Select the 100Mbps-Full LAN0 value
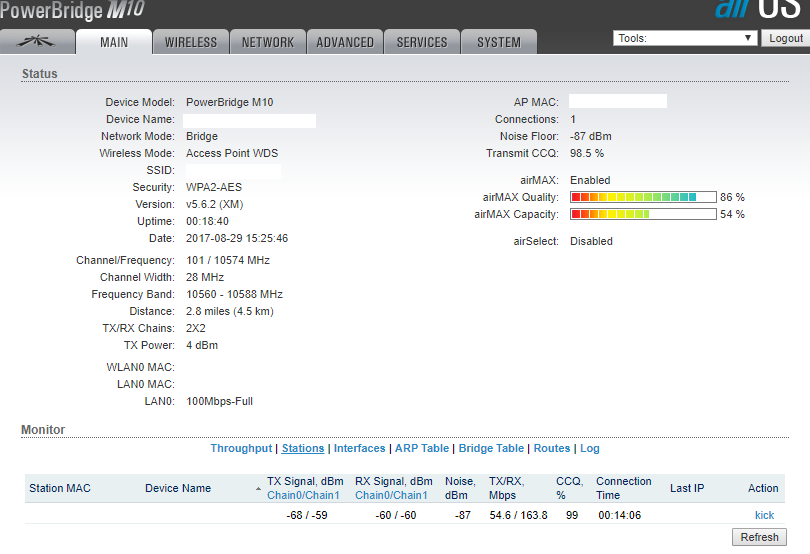The width and height of the screenshot is (810, 554). point(220,401)
